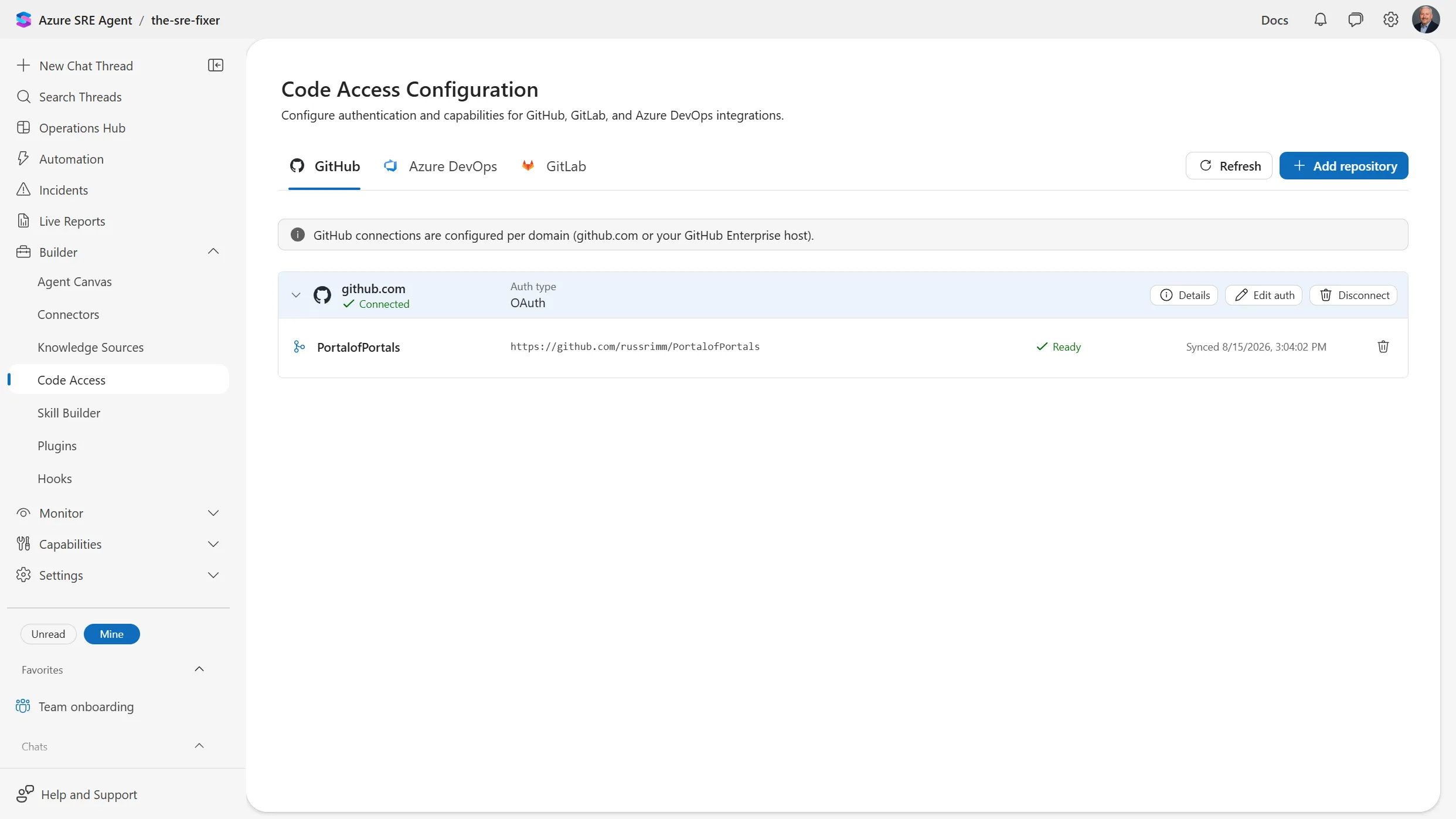Click the Settings gear in sidebar

click(x=23, y=575)
